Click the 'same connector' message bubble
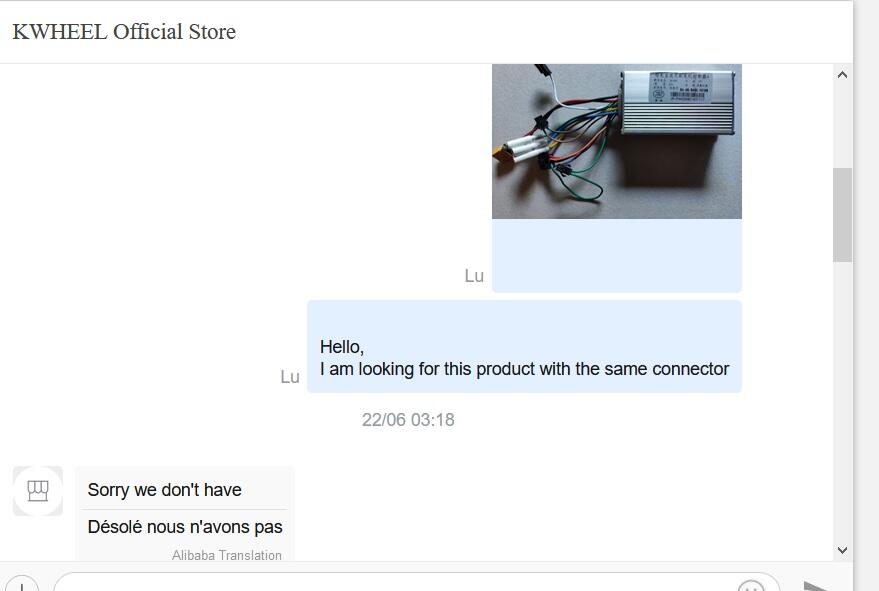Image resolution: width=879 pixels, height=591 pixels. pyautogui.click(x=524, y=347)
